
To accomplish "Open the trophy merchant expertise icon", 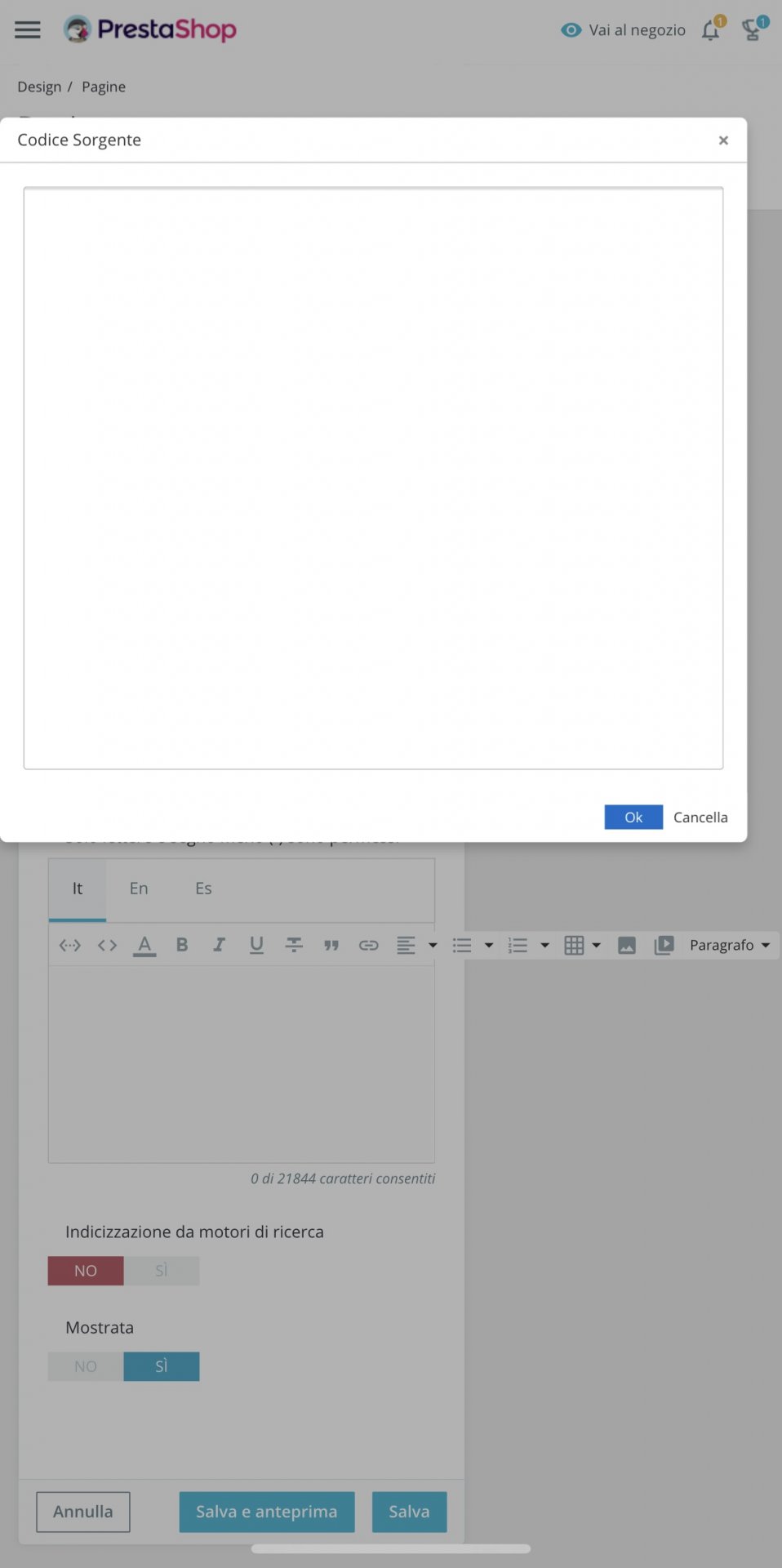I will (x=752, y=29).
